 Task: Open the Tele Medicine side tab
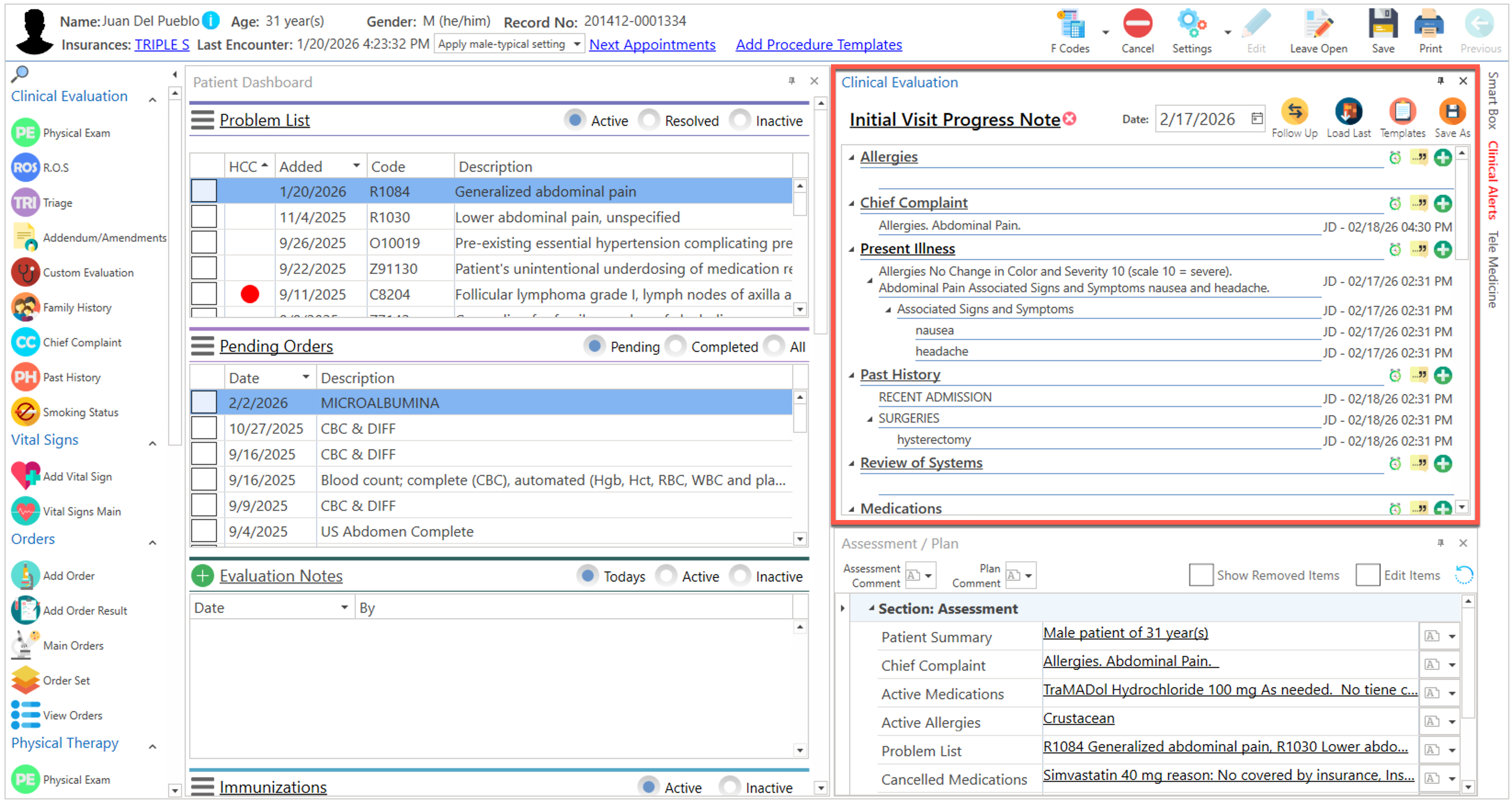1493,270
